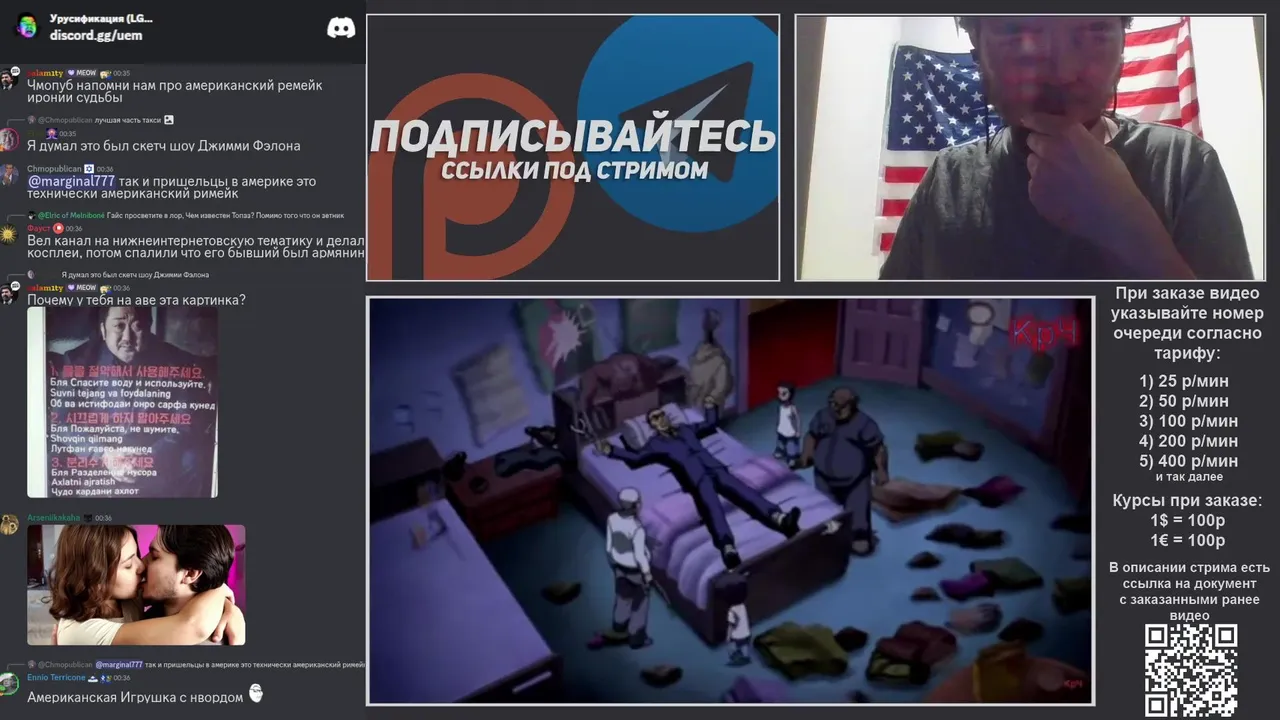Open the discord.gg/uem invite link

[96, 35]
